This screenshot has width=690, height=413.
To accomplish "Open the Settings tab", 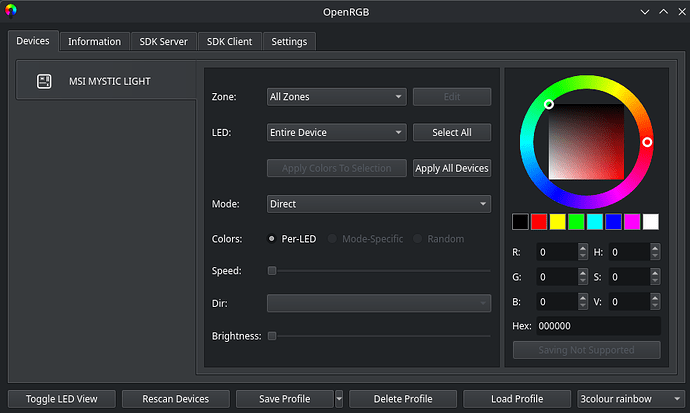I will tap(289, 41).
